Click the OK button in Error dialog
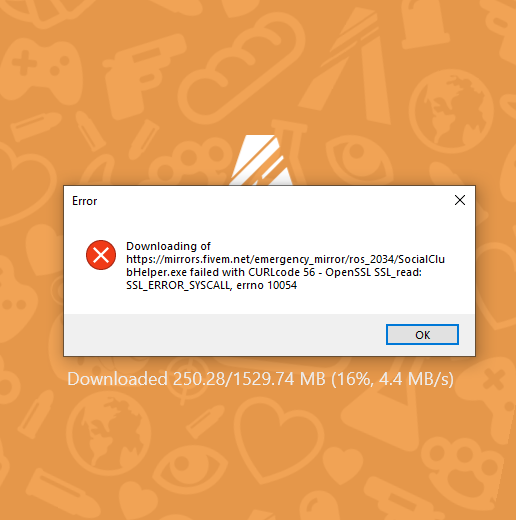Screen dimensions: 516x520 click(x=422, y=334)
